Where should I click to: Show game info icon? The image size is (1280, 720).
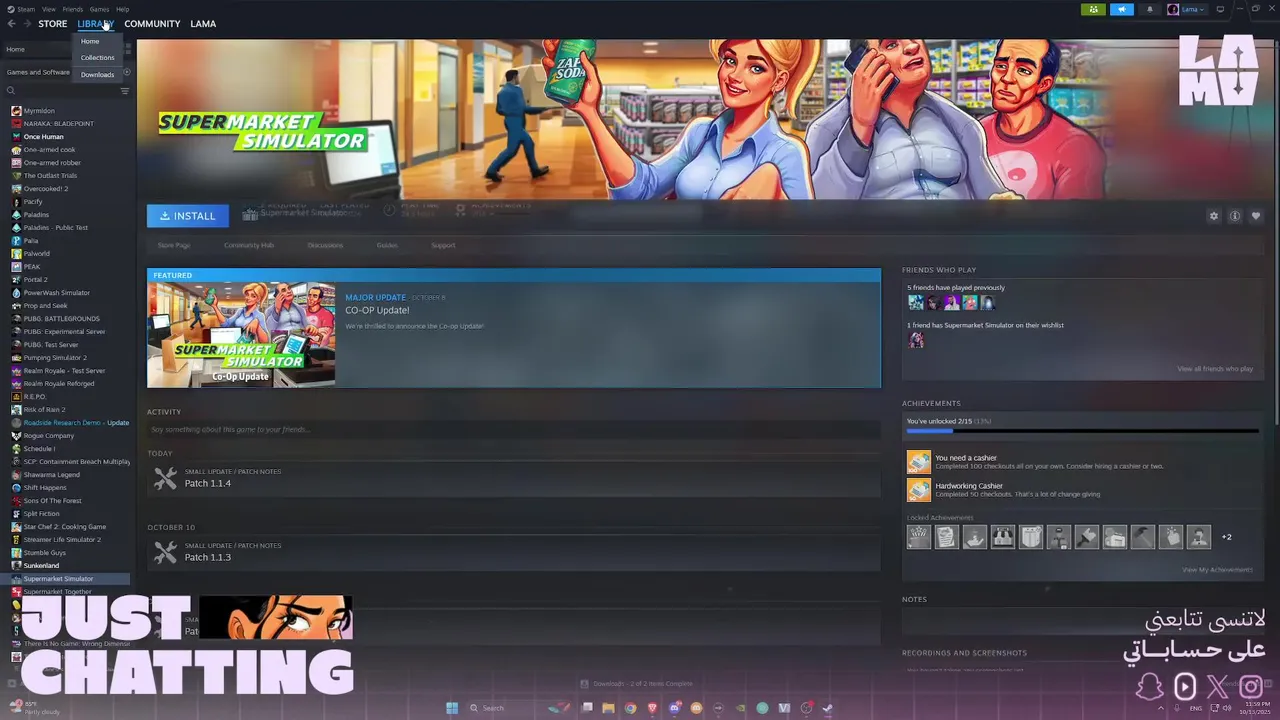pos(1235,216)
